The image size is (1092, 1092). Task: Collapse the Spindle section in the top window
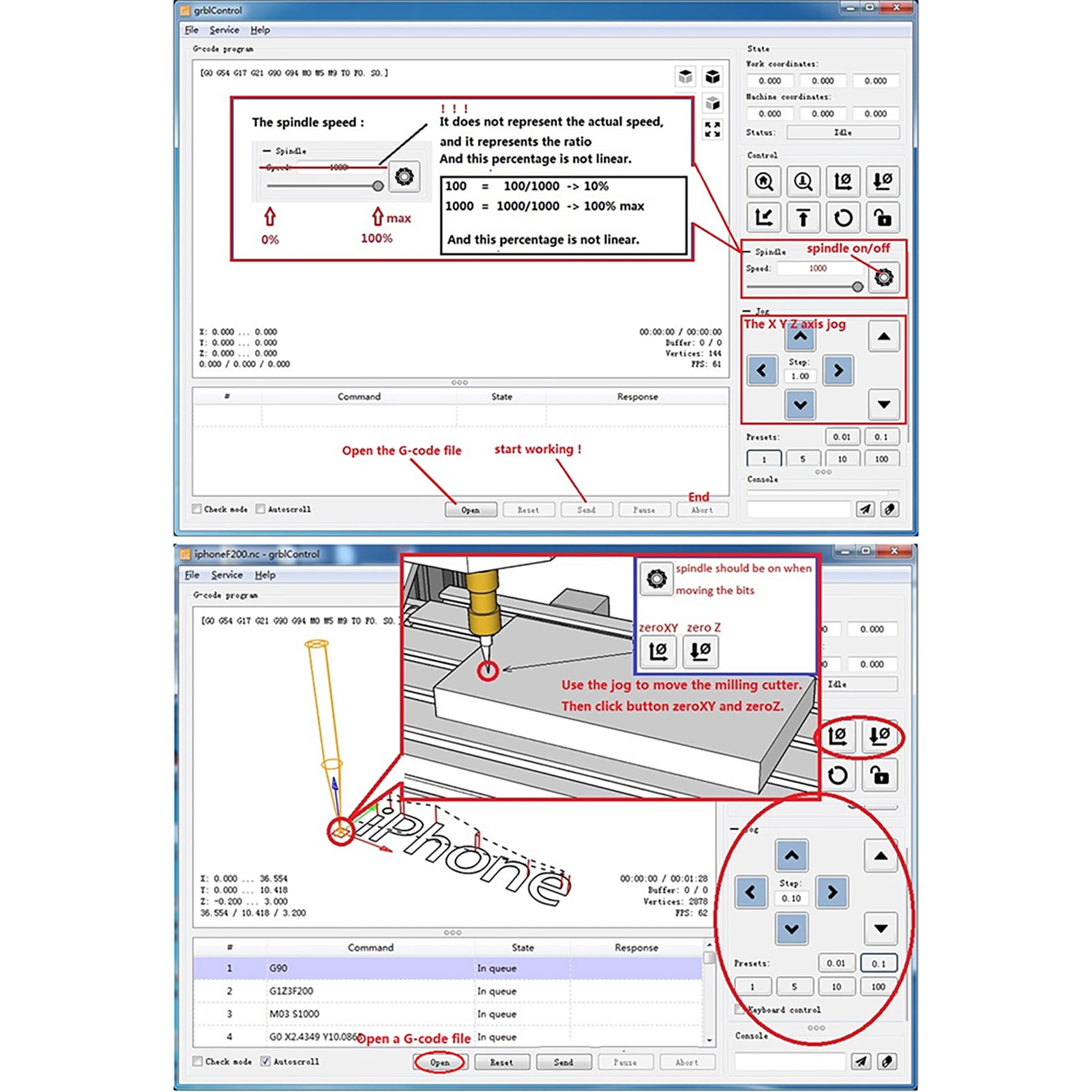click(747, 251)
